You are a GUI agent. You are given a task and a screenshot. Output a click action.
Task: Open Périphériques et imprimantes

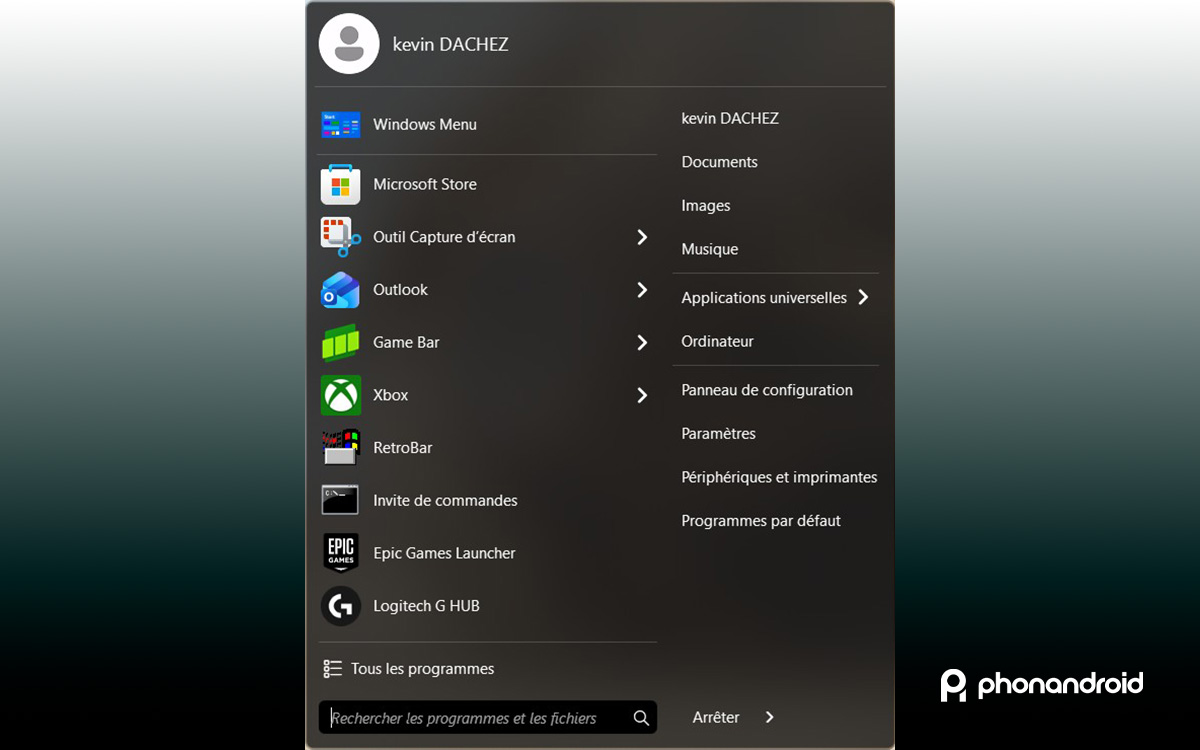779,478
